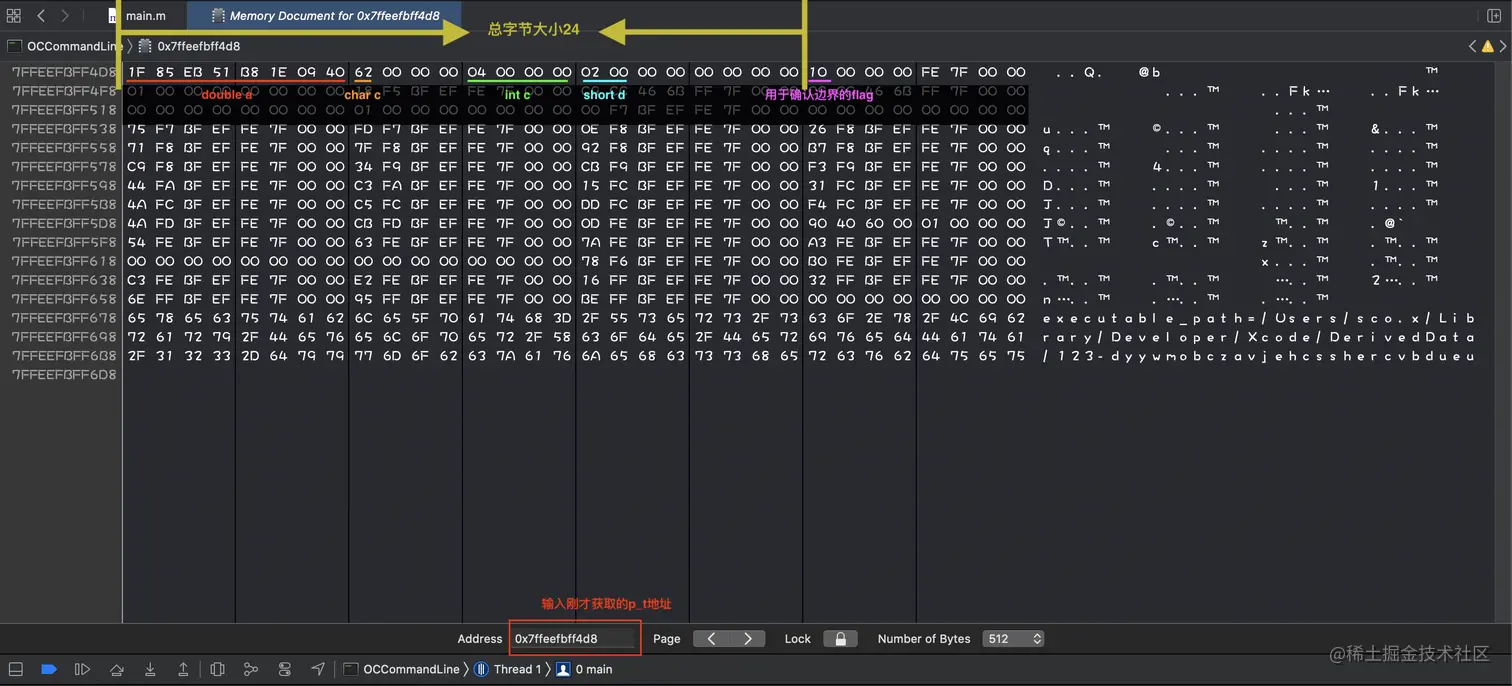Open the Number of Bytes 512 dropdown

coord(1013,638)
